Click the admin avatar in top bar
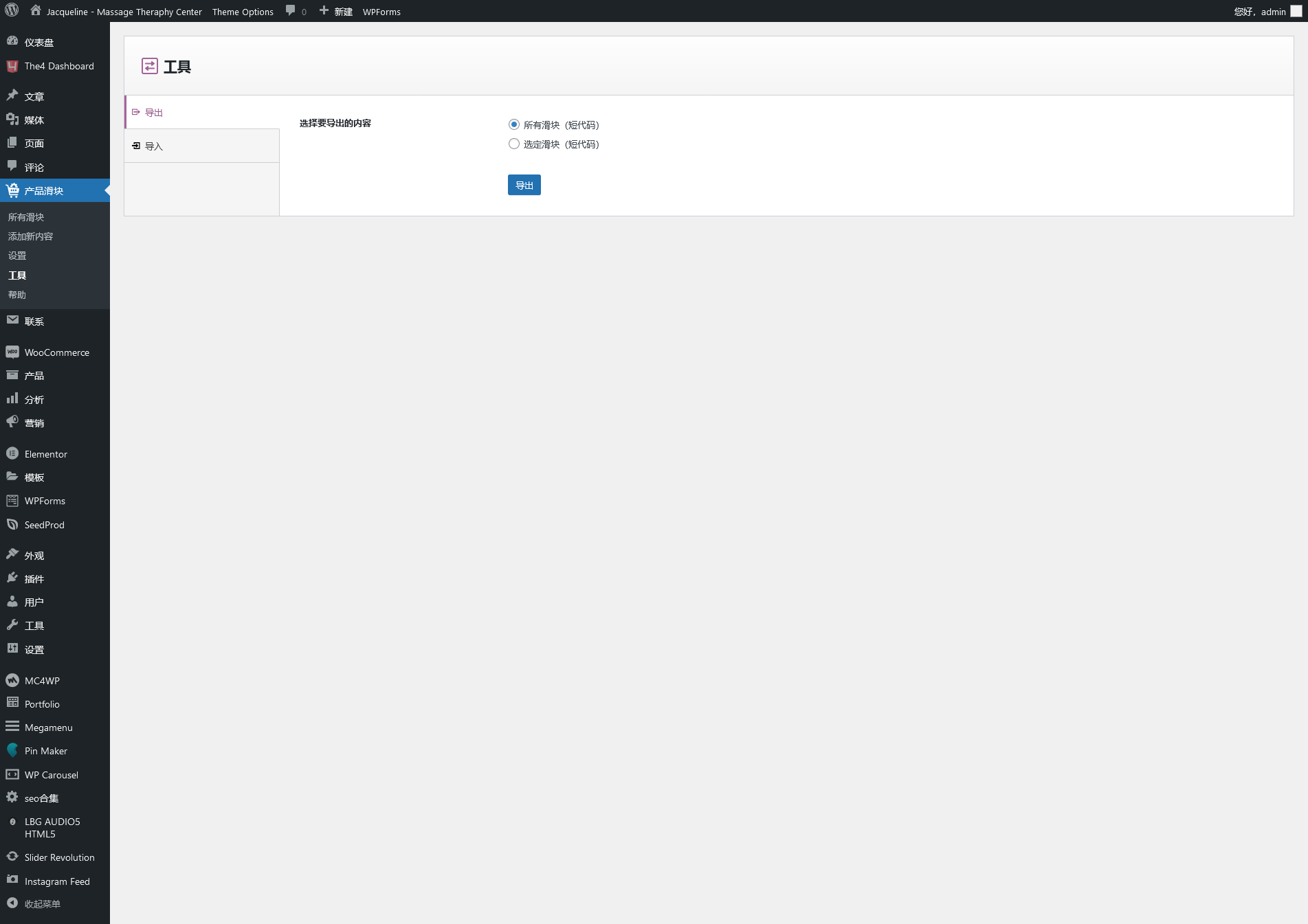This screenshot has width=1308, height=924. point(1296,11)
